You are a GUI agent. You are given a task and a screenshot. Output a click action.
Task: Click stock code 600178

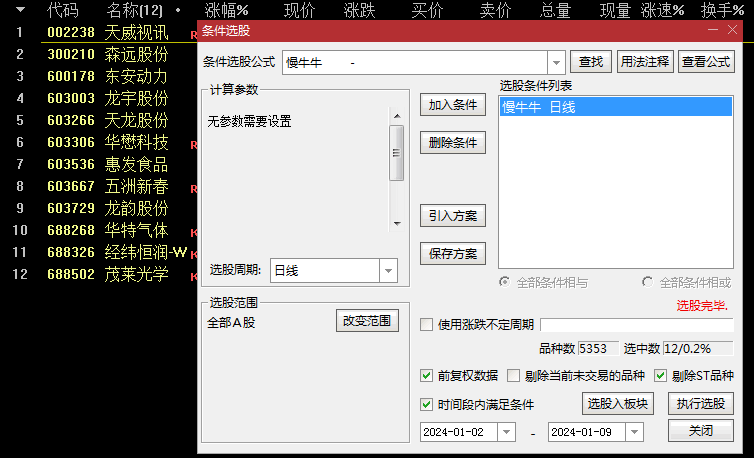(71, 76)
